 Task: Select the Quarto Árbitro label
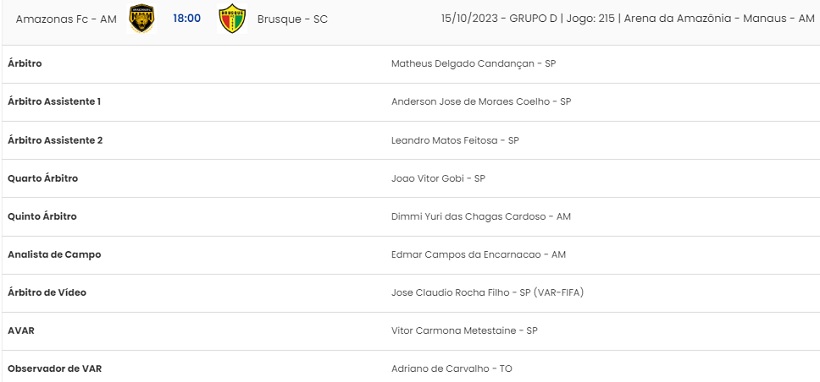[42, 178]
